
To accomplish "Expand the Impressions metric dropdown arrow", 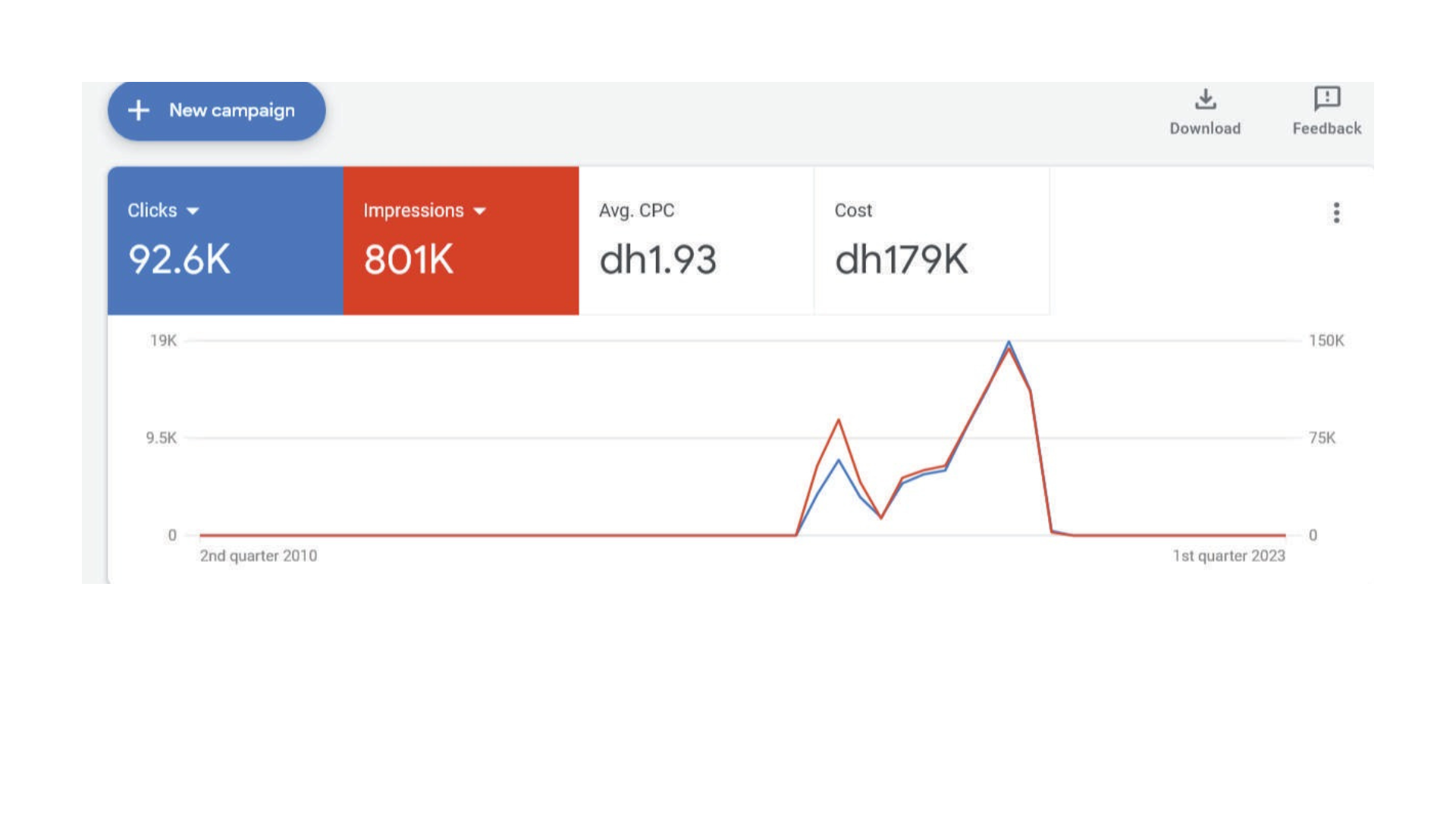I will pos(479,212).
